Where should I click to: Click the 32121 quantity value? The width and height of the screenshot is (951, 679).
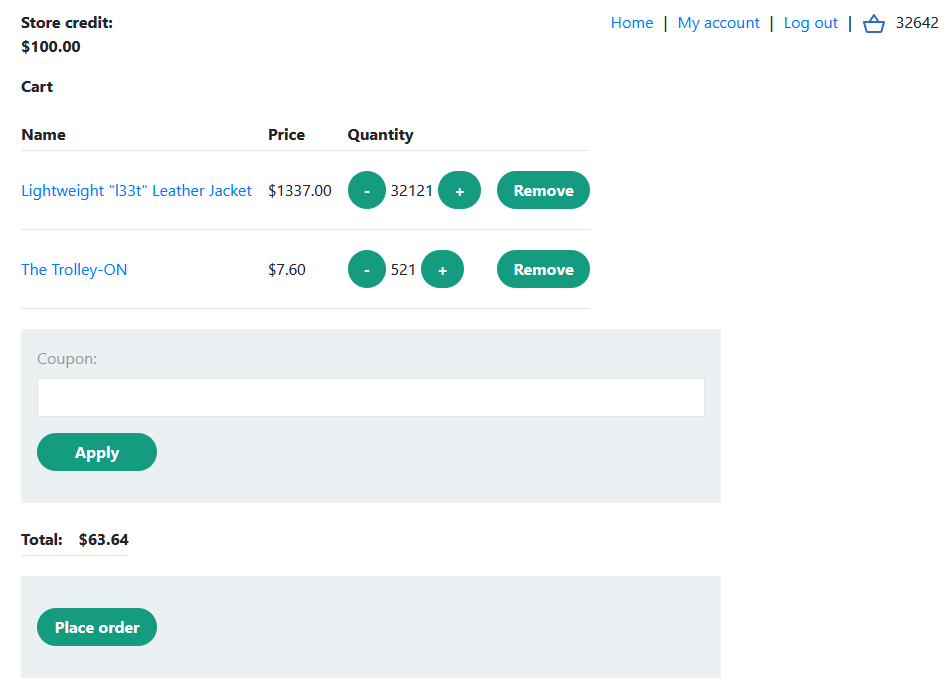coord(411,191)
